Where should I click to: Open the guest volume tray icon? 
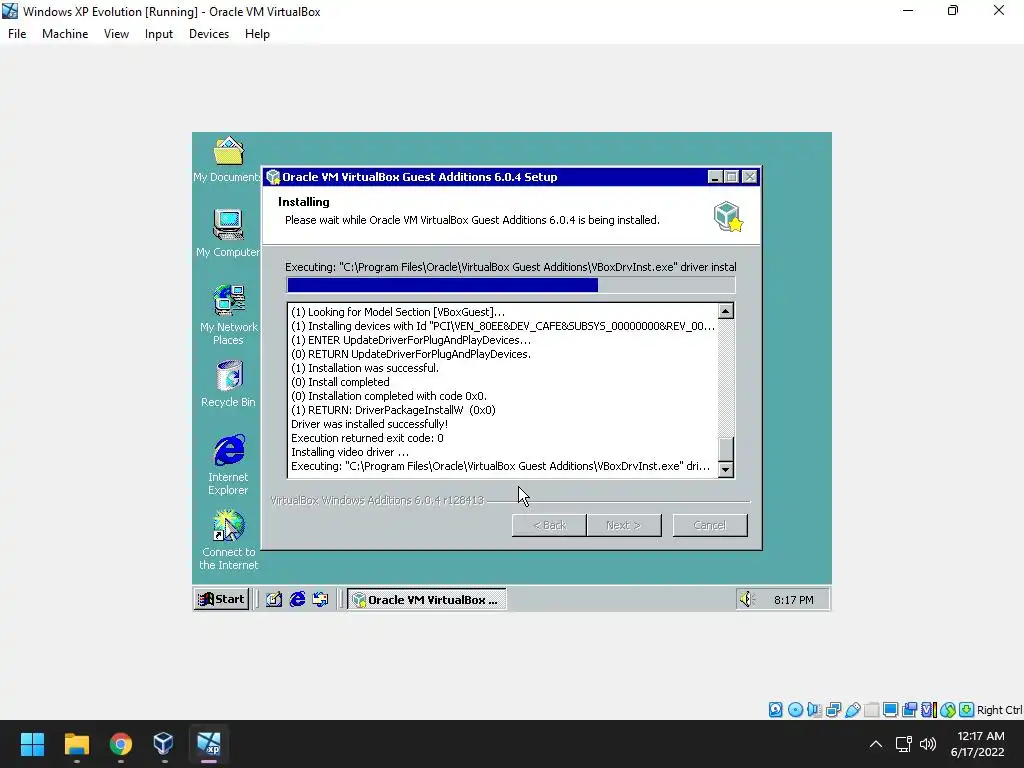(746, 599)
